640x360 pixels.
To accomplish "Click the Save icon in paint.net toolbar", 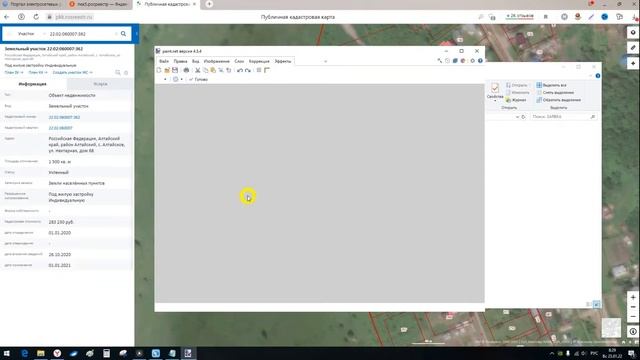I will 175,70.
